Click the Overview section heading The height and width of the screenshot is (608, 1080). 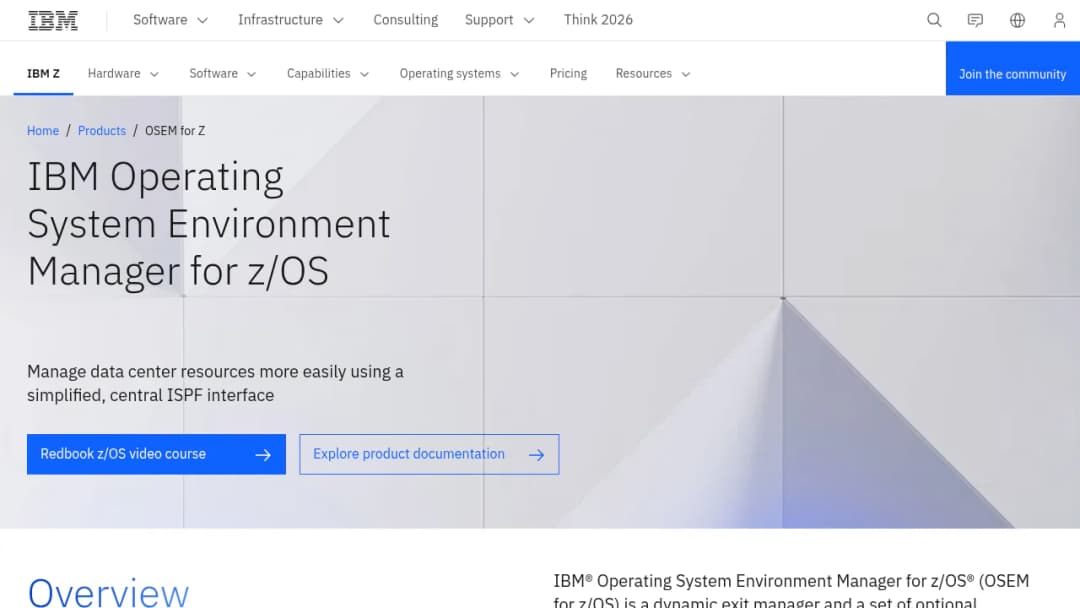(x=108, y=592)
